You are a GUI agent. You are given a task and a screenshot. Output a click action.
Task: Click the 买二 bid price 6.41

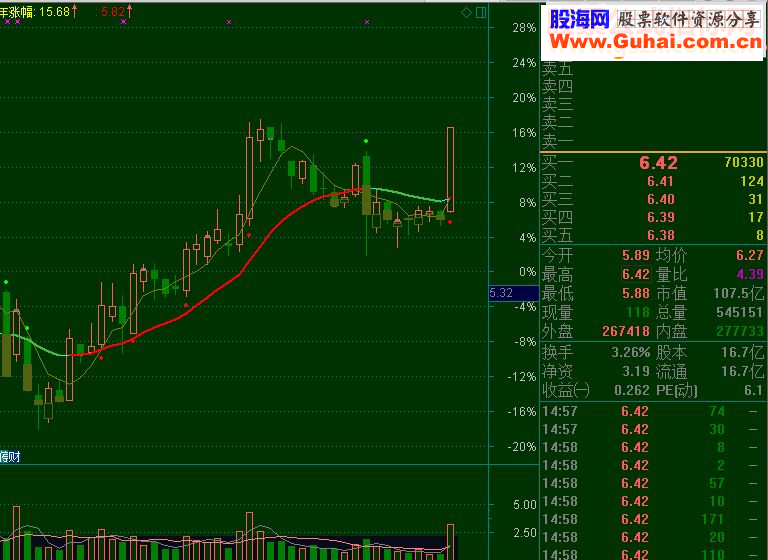[661, 181]
